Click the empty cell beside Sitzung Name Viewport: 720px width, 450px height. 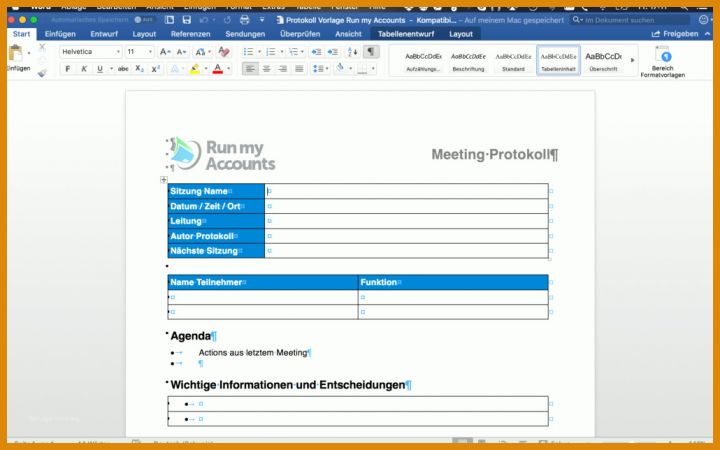tap(406, 191)
